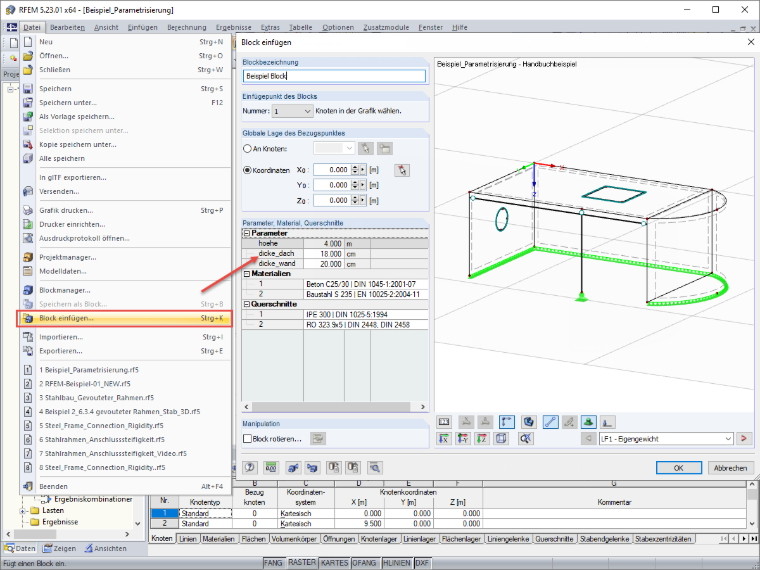Click Beenden exit icon in menu
This screenshot has width=760, height=570.
coord(28,486)
